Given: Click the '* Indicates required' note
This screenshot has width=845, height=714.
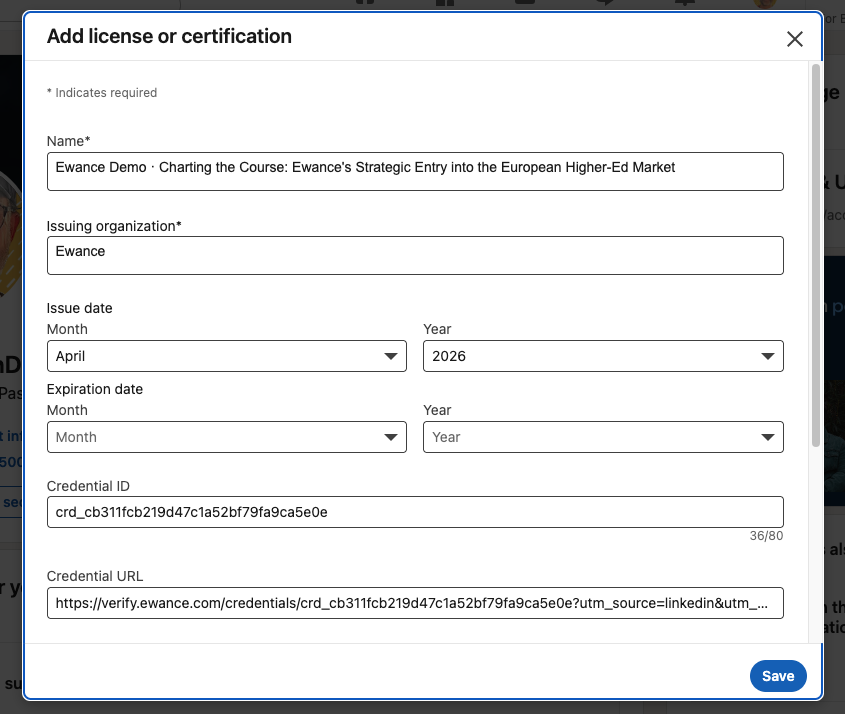Looking at the screenshot, I should [x=102, y=93].
